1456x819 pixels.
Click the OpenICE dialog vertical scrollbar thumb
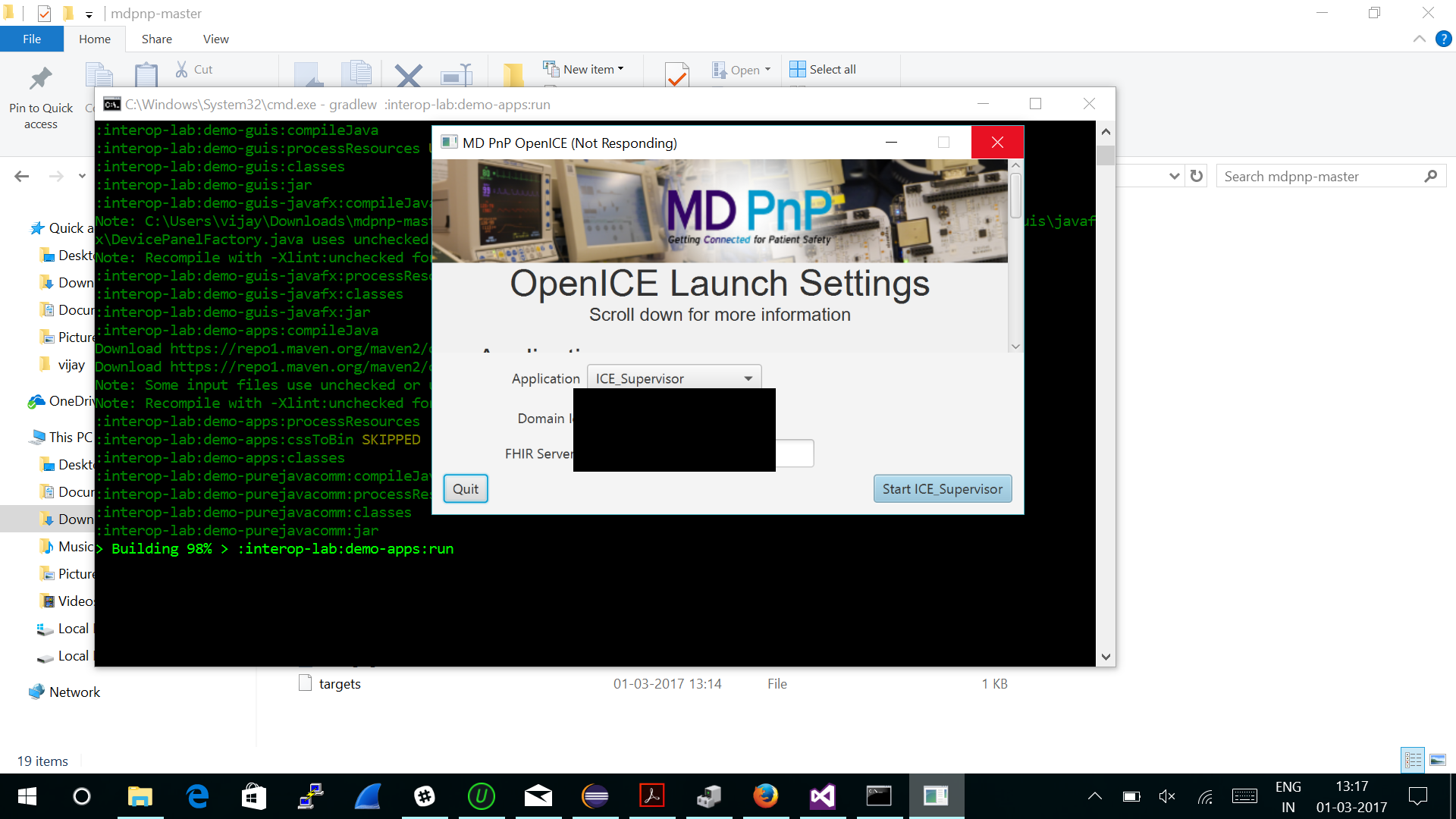tap(1015, 195)
